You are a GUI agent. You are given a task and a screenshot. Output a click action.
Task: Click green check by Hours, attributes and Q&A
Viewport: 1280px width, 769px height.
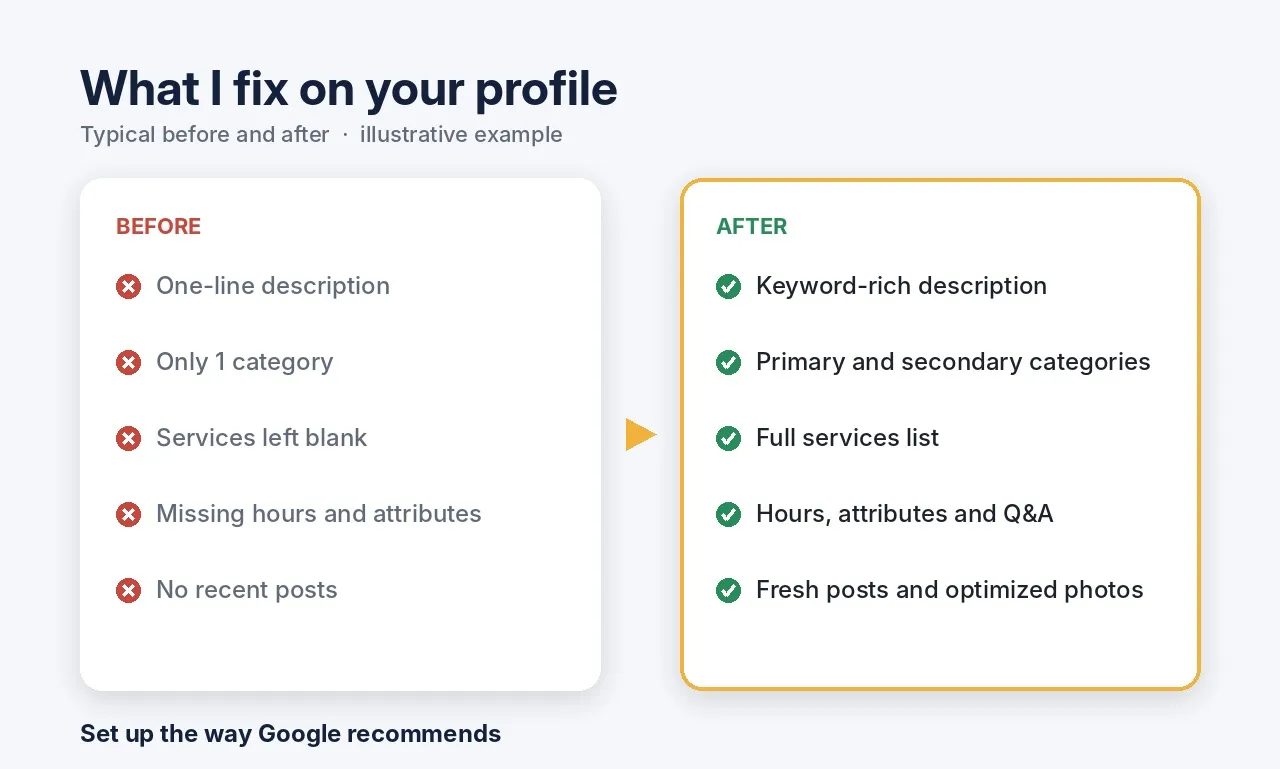click(728, 515)
